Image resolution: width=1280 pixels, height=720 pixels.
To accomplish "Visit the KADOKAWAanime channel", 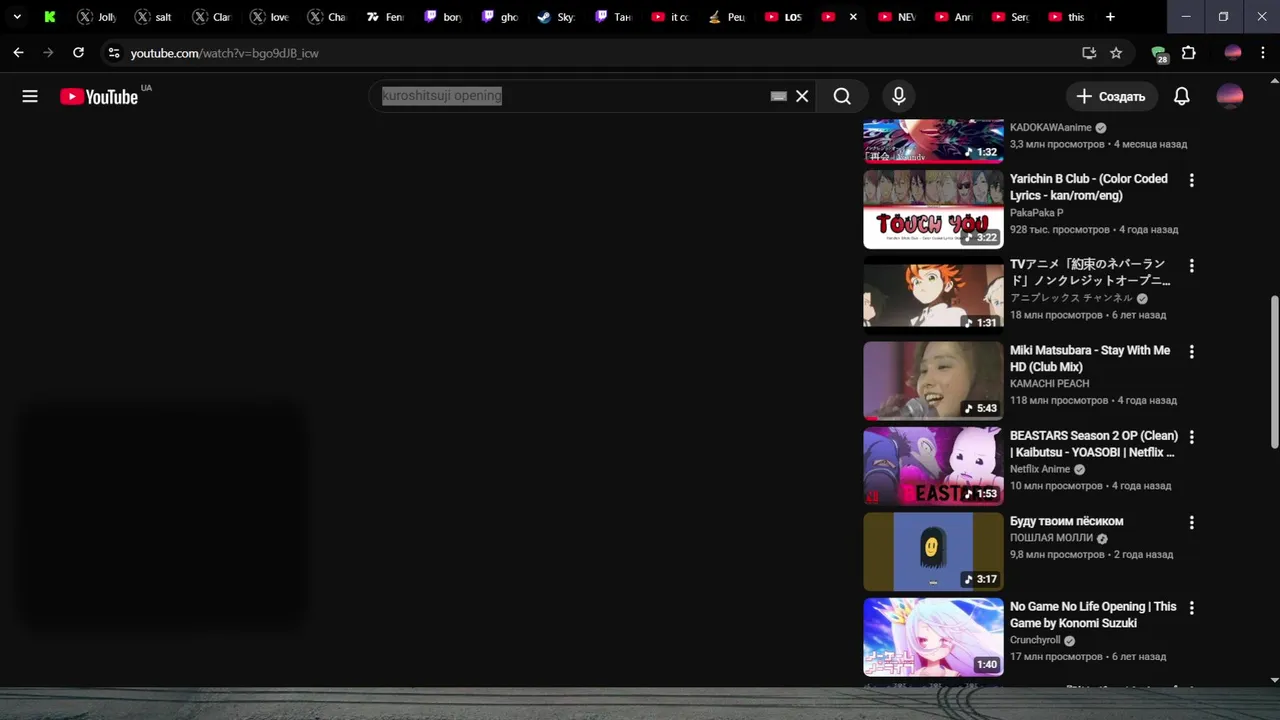I will point(1051,128).
